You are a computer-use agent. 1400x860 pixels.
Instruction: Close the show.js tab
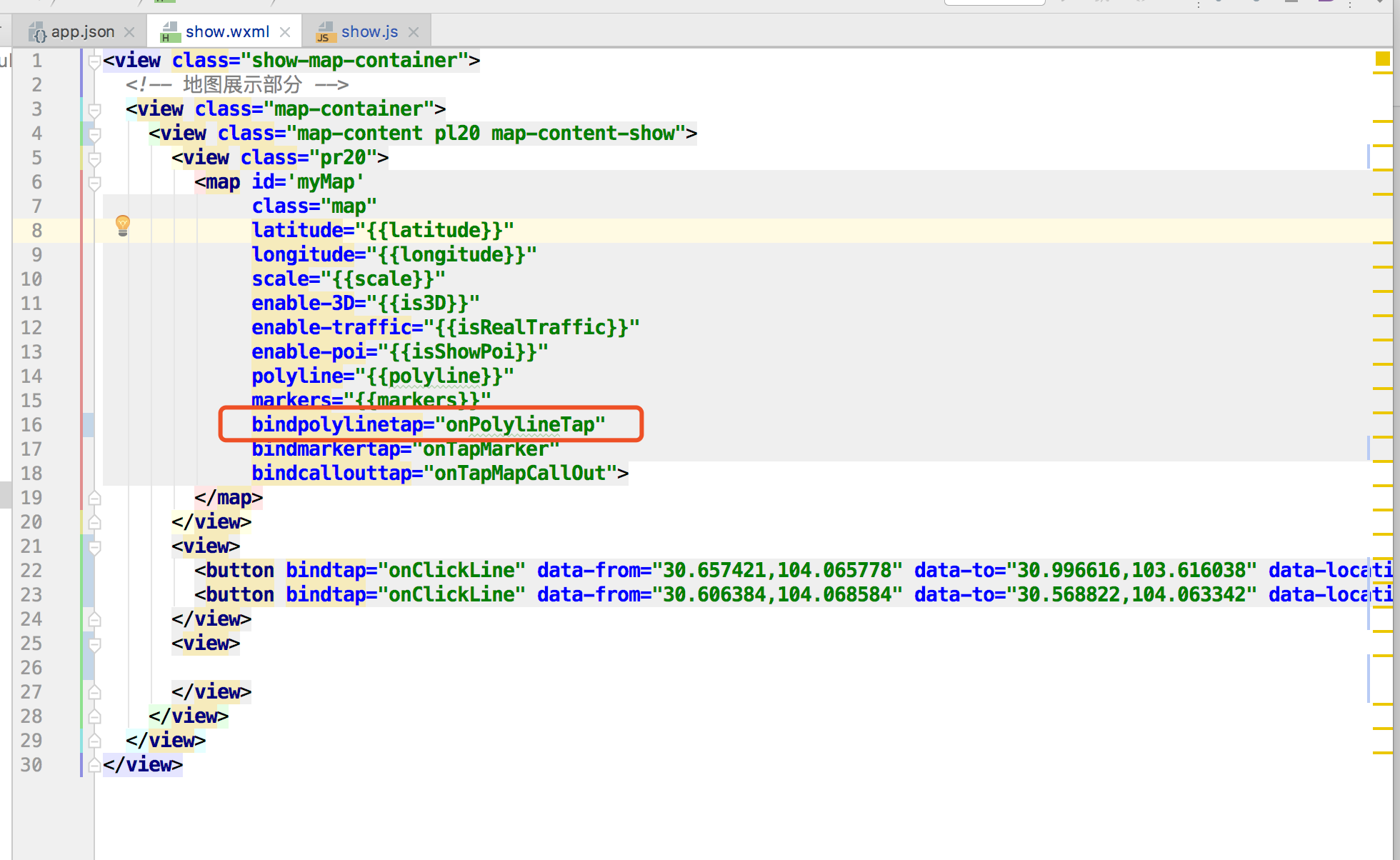point(414,32)
